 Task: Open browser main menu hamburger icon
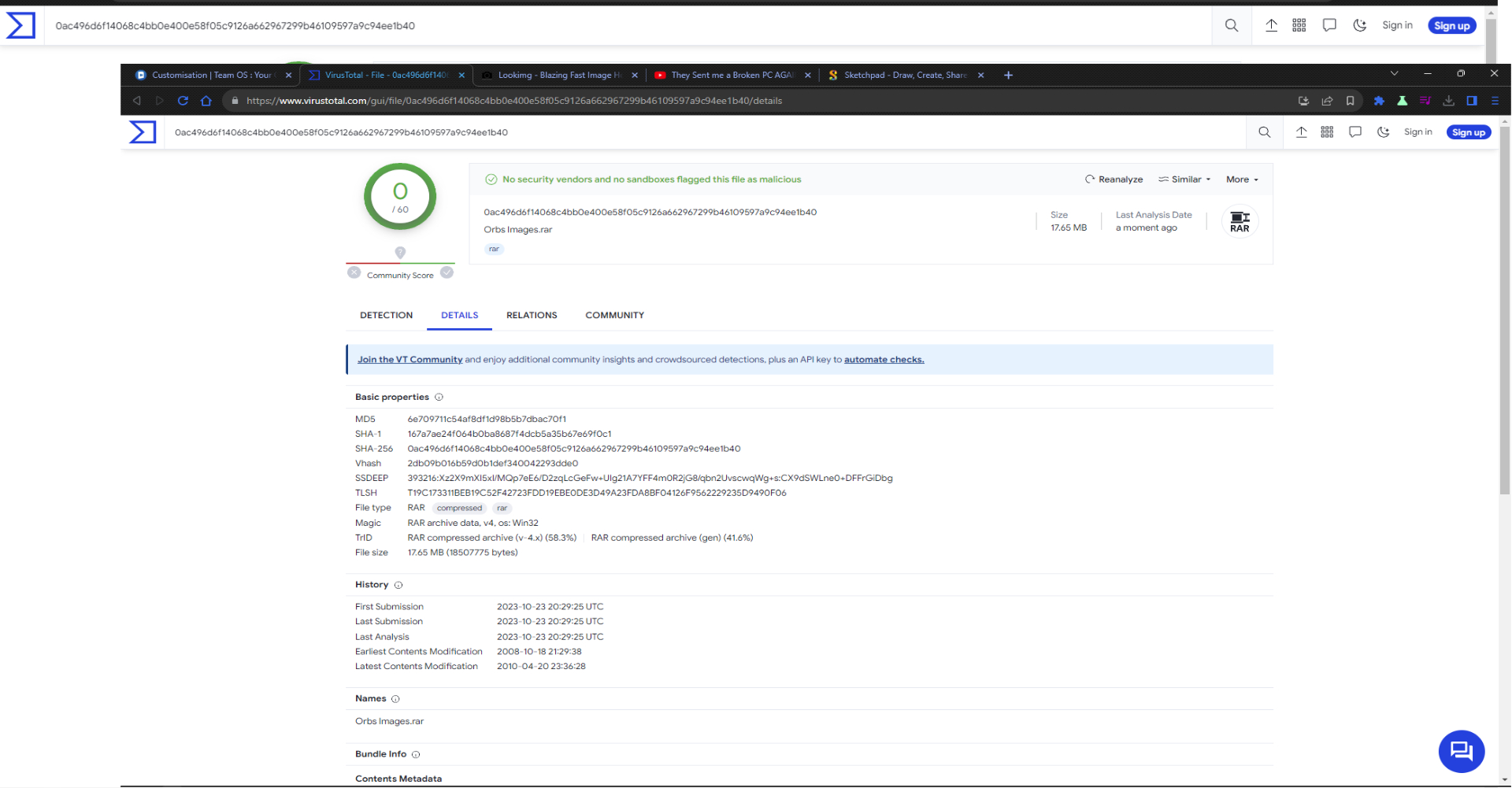pos(1495,101)
